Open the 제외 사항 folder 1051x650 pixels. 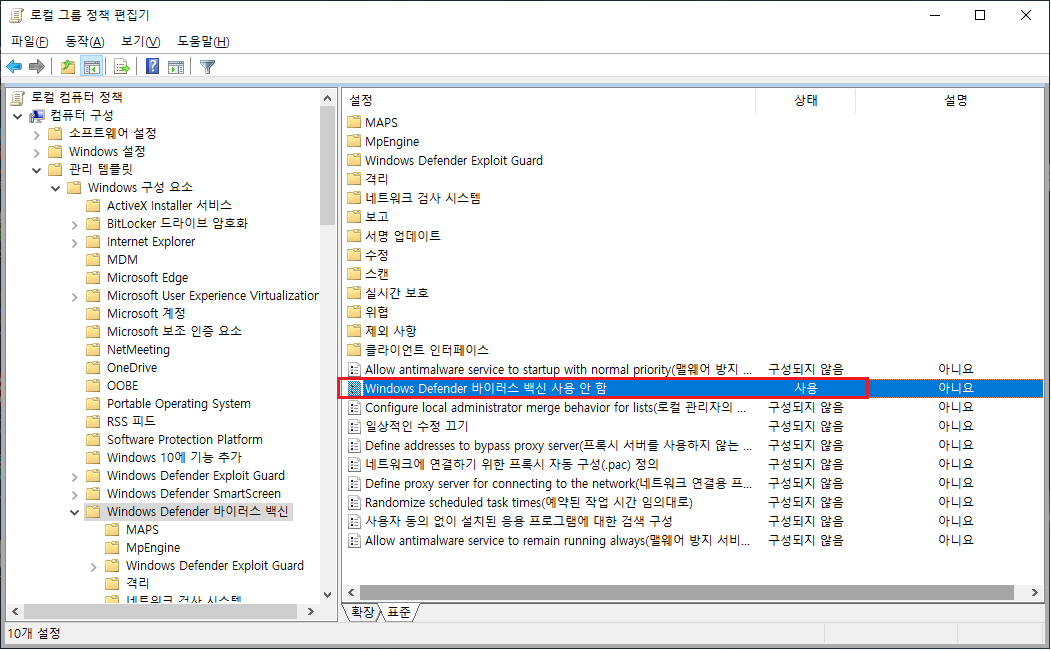click(391, 330)
